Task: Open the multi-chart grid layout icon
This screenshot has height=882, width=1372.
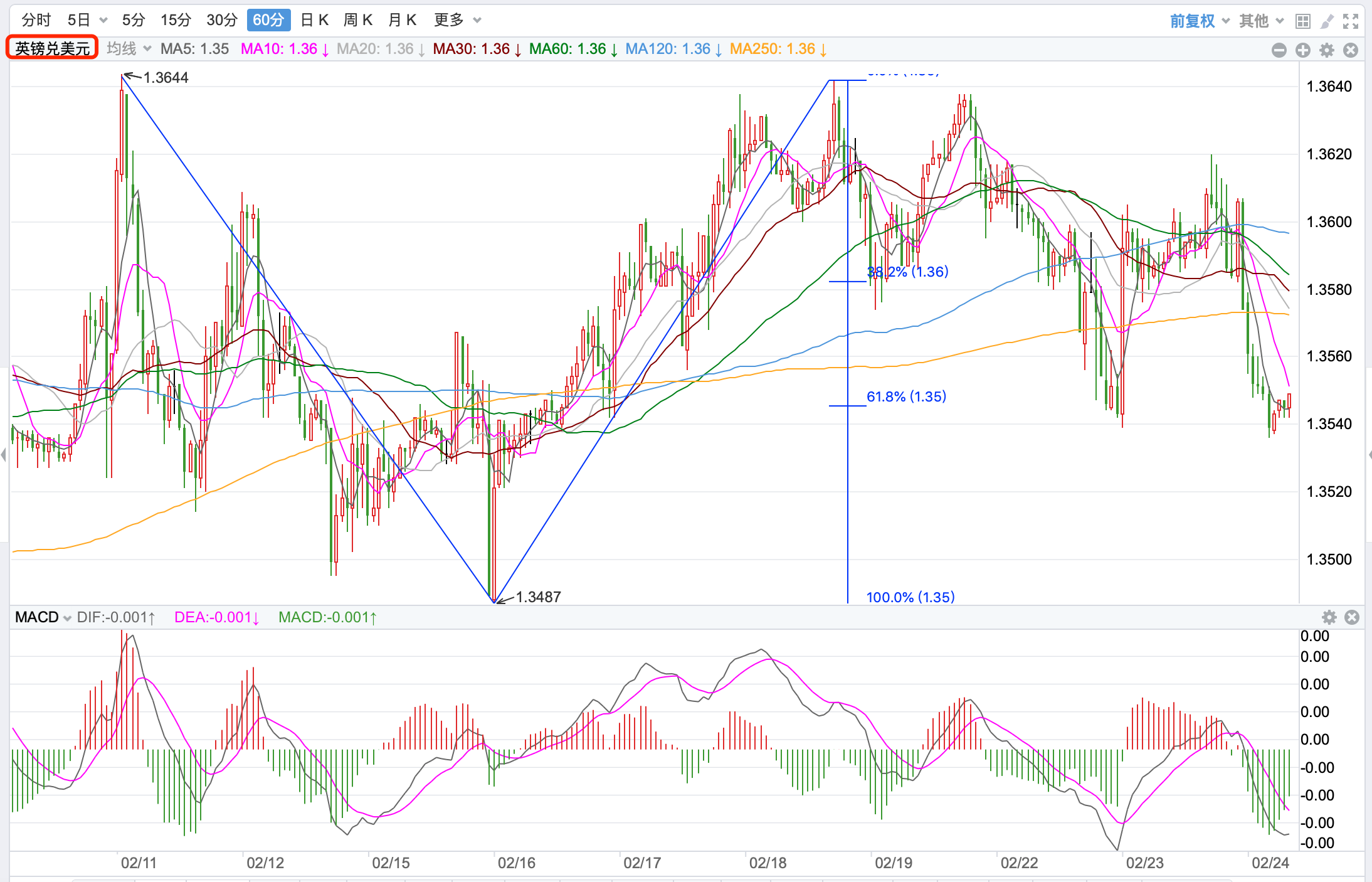Action: 1302,21
